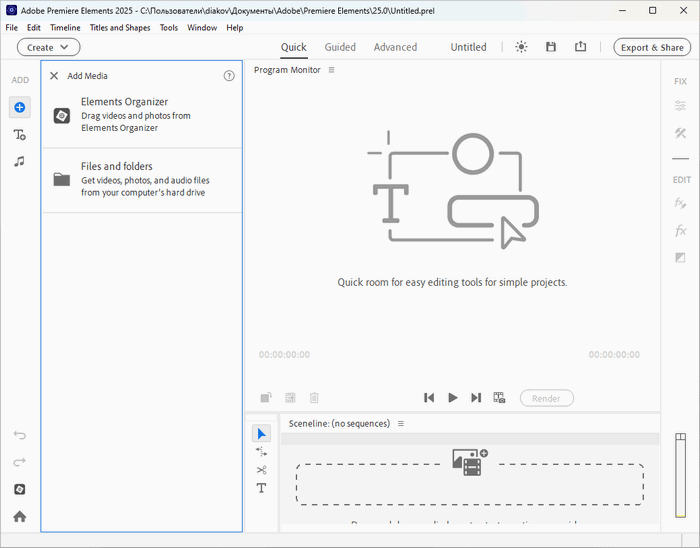Go to Home screen icon
This screenshot has height=548, width=700.
click(x=20, y=516)
